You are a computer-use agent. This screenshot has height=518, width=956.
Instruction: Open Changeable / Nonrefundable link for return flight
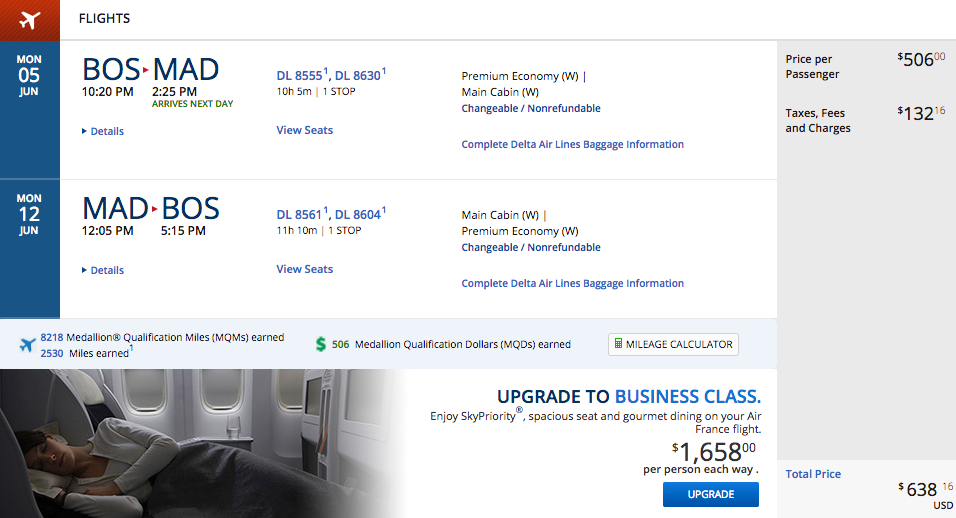[x=531, y=247]
